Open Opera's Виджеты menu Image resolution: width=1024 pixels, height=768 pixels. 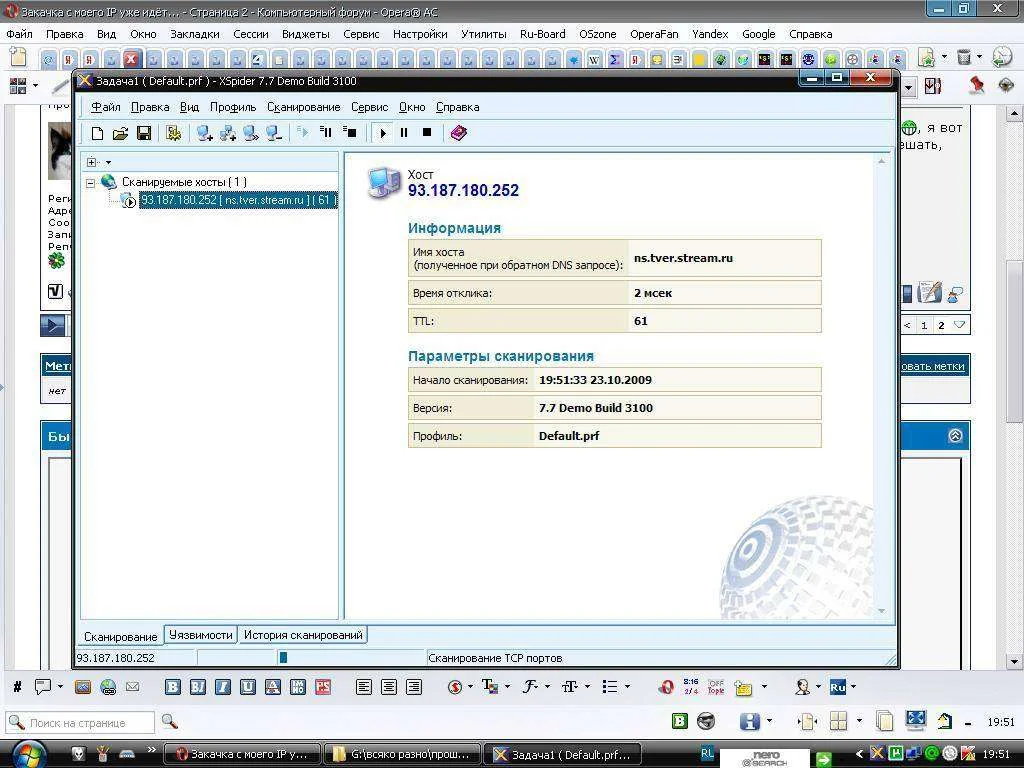pyautogui.click(x=306, y=34)
